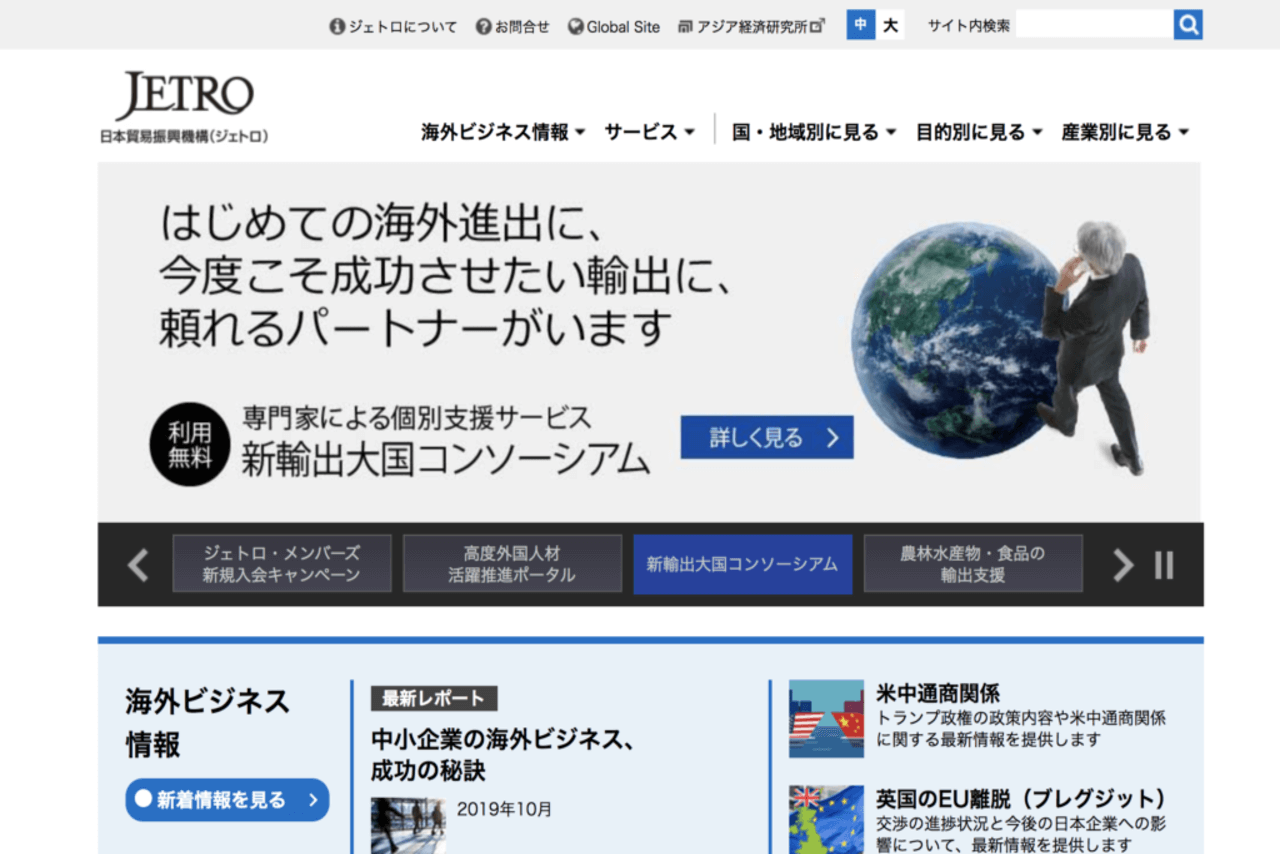The height and width of the screenshot is (854, 1280).
Task: Select medium font size 中
Action: click(861, 25)
